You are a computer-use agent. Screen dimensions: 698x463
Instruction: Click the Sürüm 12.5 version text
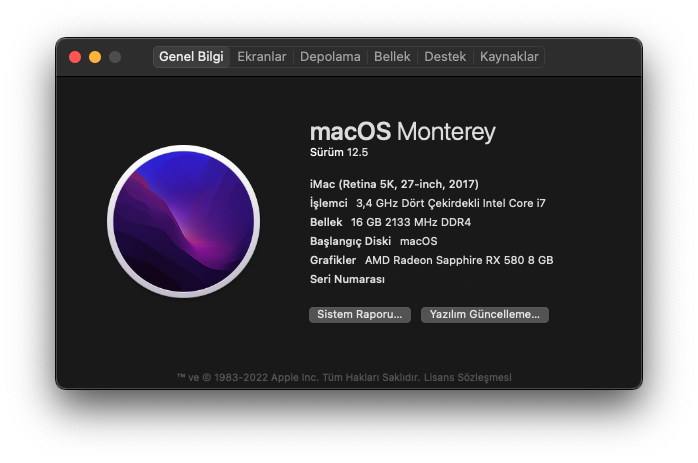pos(339,152)
